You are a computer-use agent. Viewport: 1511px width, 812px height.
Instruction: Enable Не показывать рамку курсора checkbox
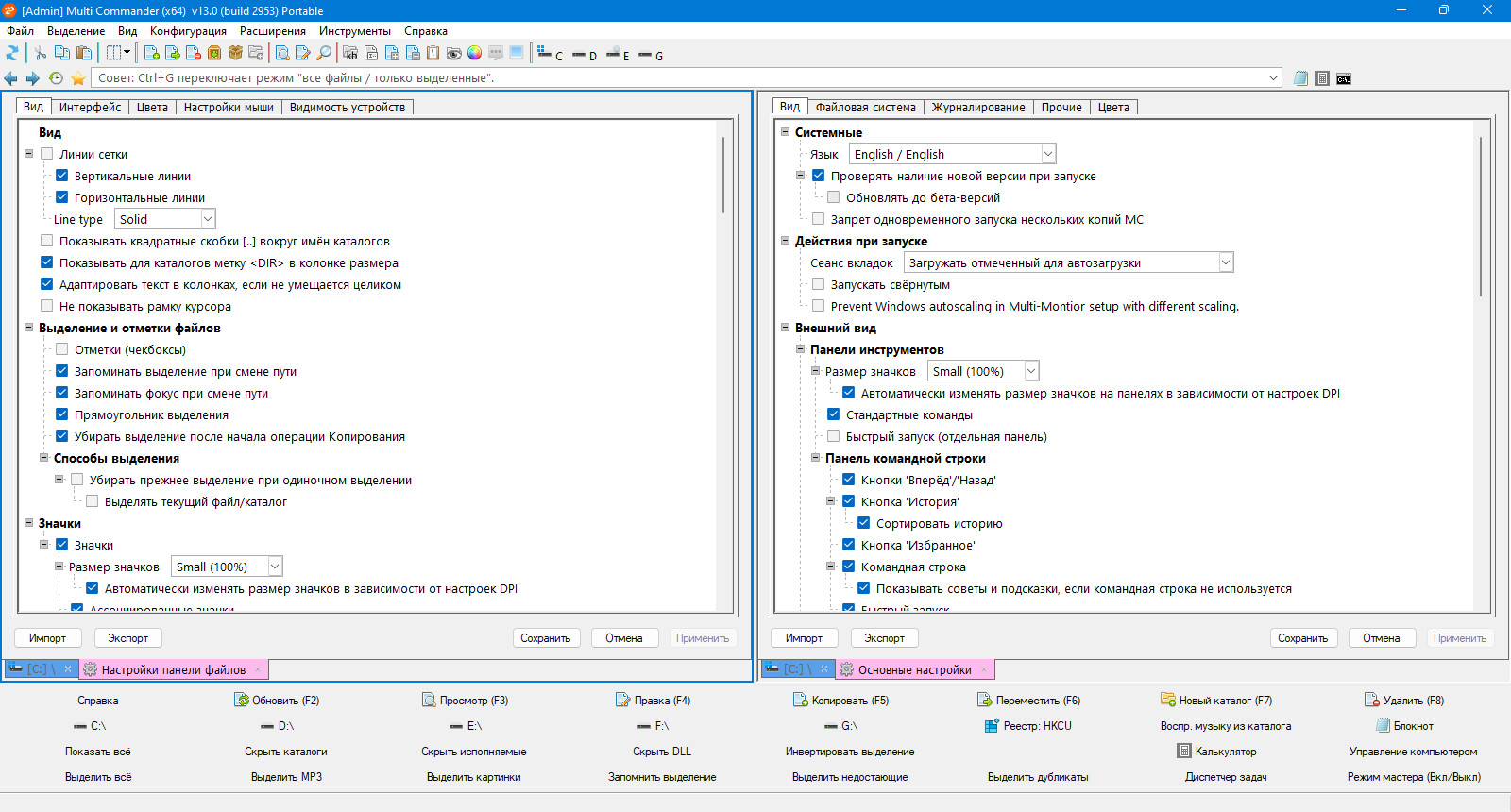46,306
